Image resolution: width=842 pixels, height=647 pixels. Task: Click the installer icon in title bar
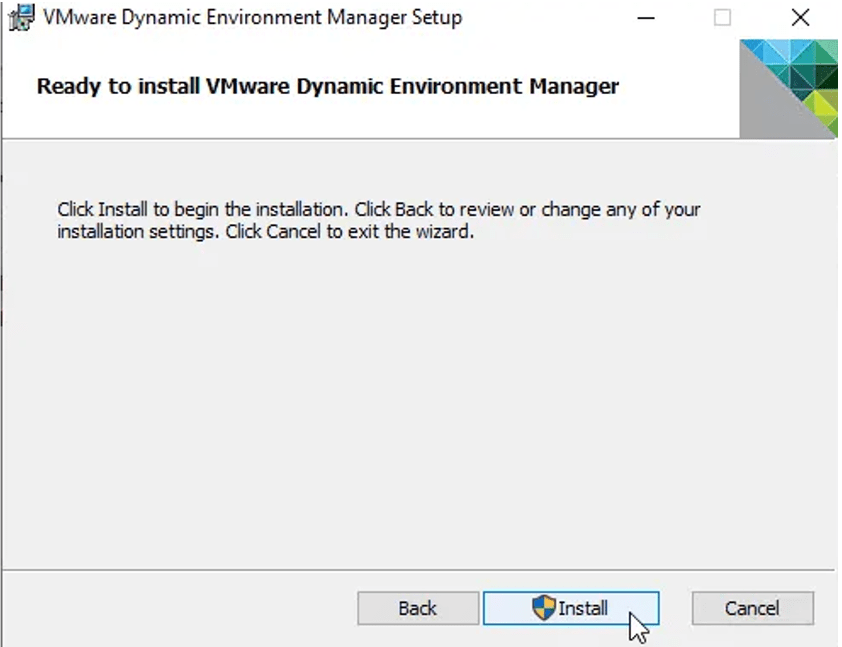(x=21, y=18)
